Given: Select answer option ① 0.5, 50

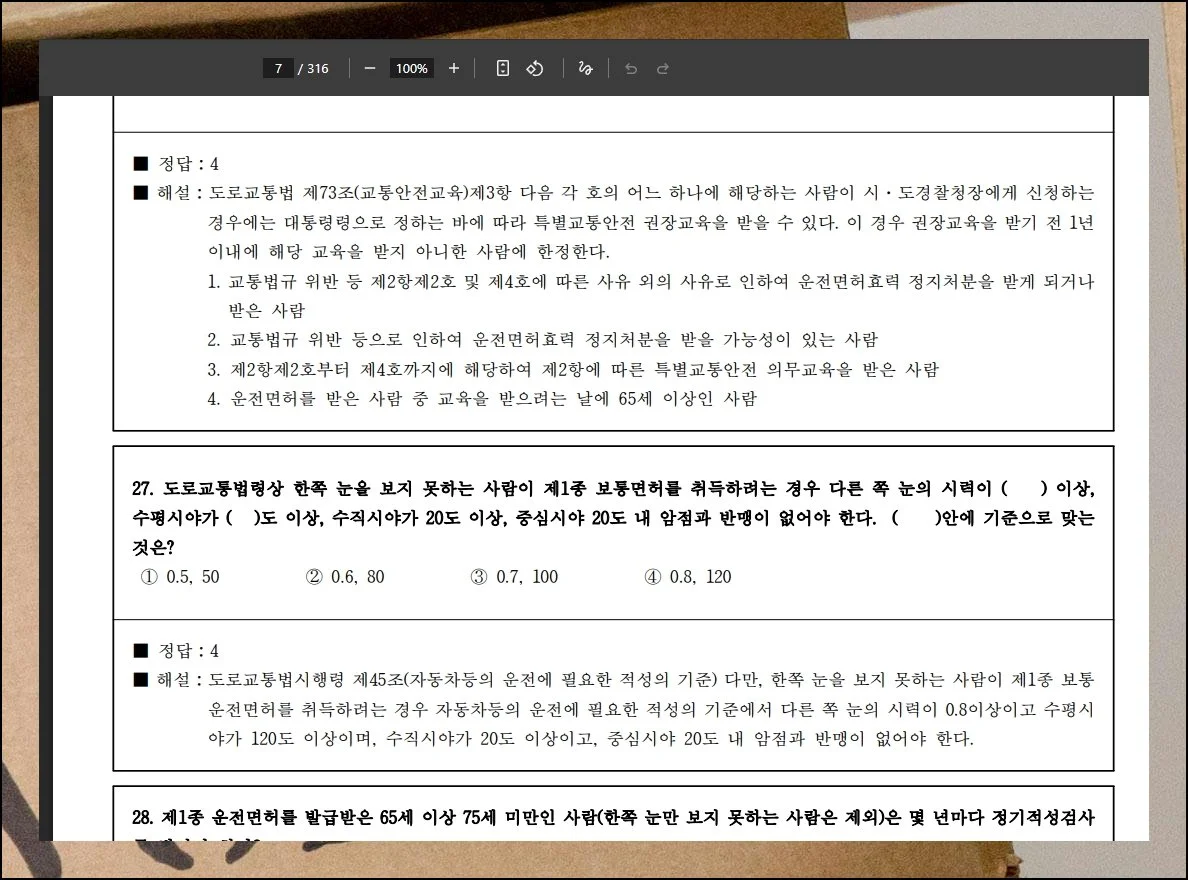Looking at the screenshot, I should pos(180,577).
